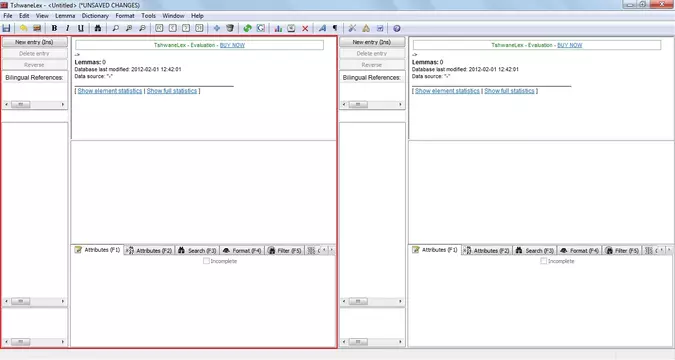Click the green refresh arrows icon
675x360 pixels.
click(247, 28)
